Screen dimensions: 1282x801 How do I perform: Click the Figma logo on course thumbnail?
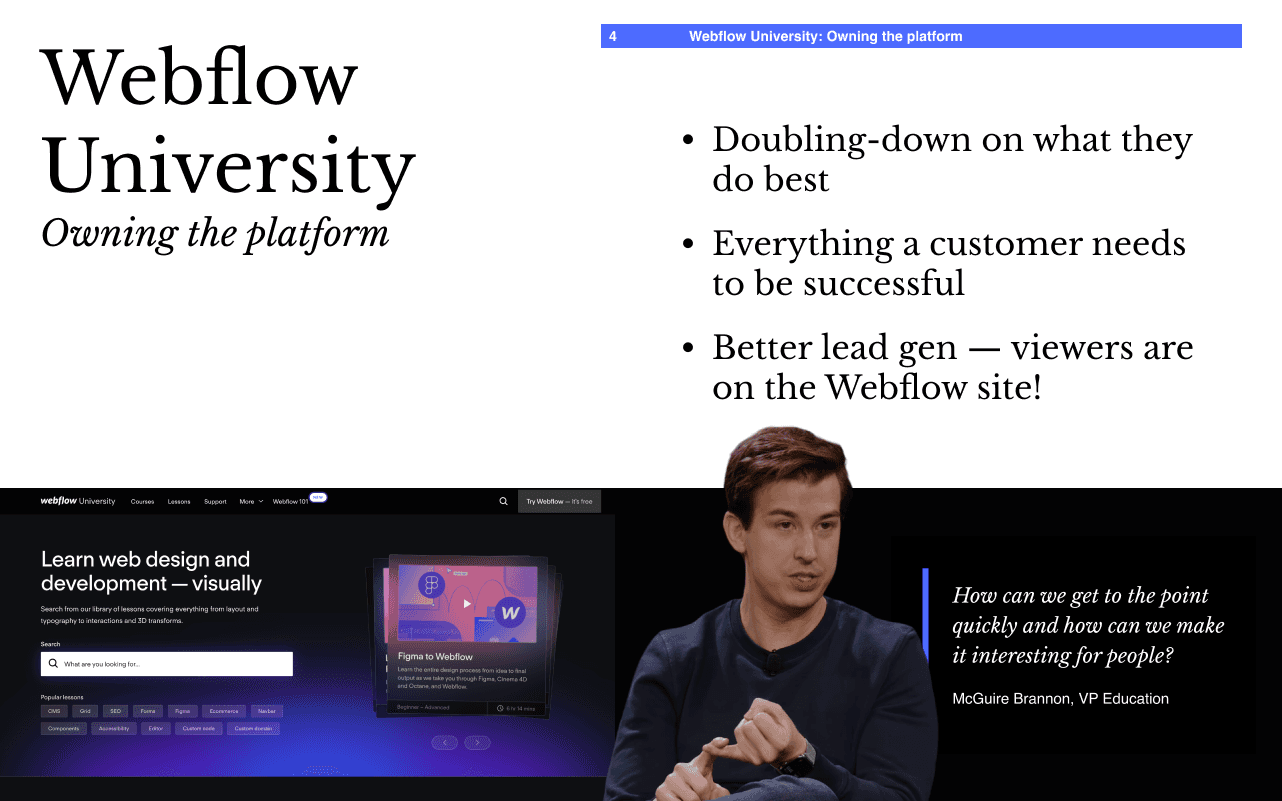pyautogui.click(x=432, y=586)
